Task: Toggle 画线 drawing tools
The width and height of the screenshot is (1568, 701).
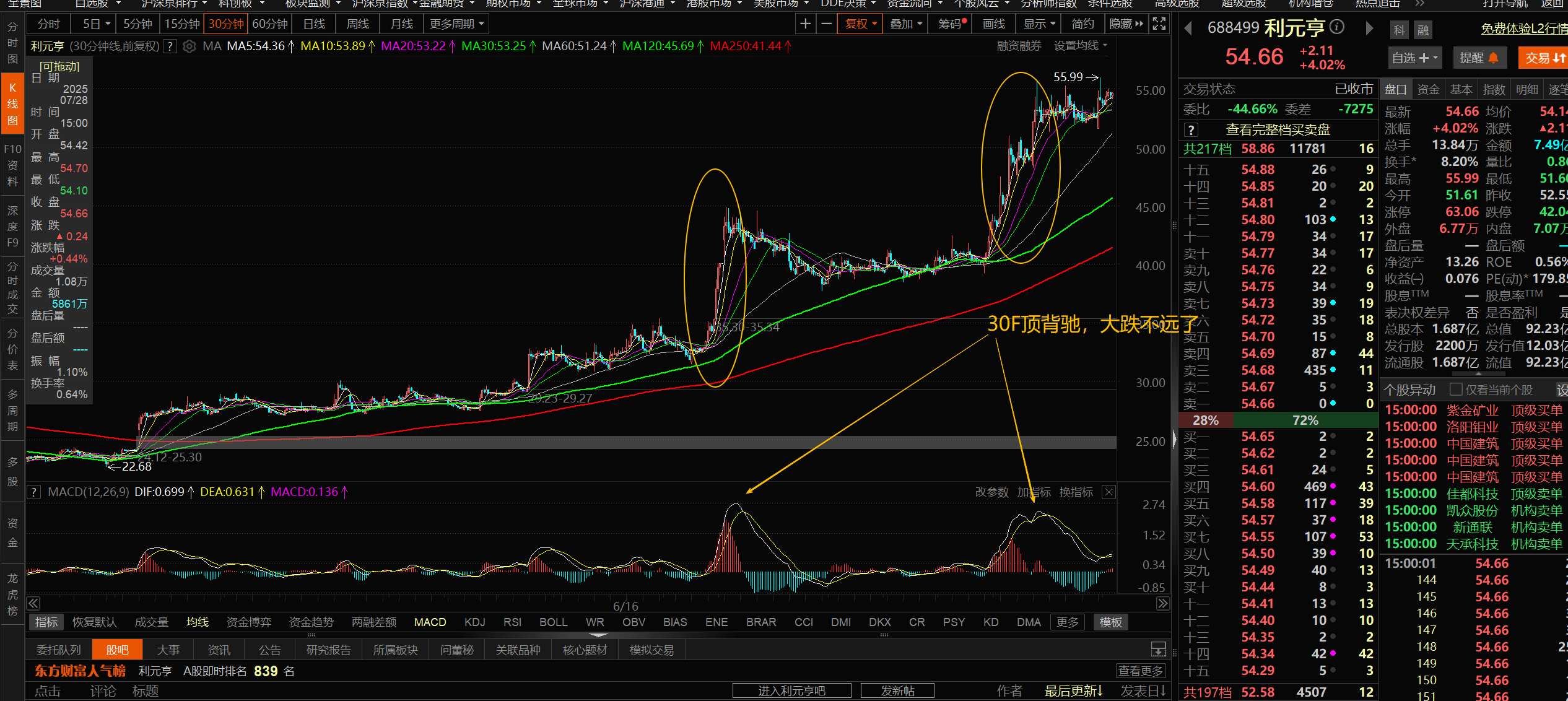Action: [993, 24]
